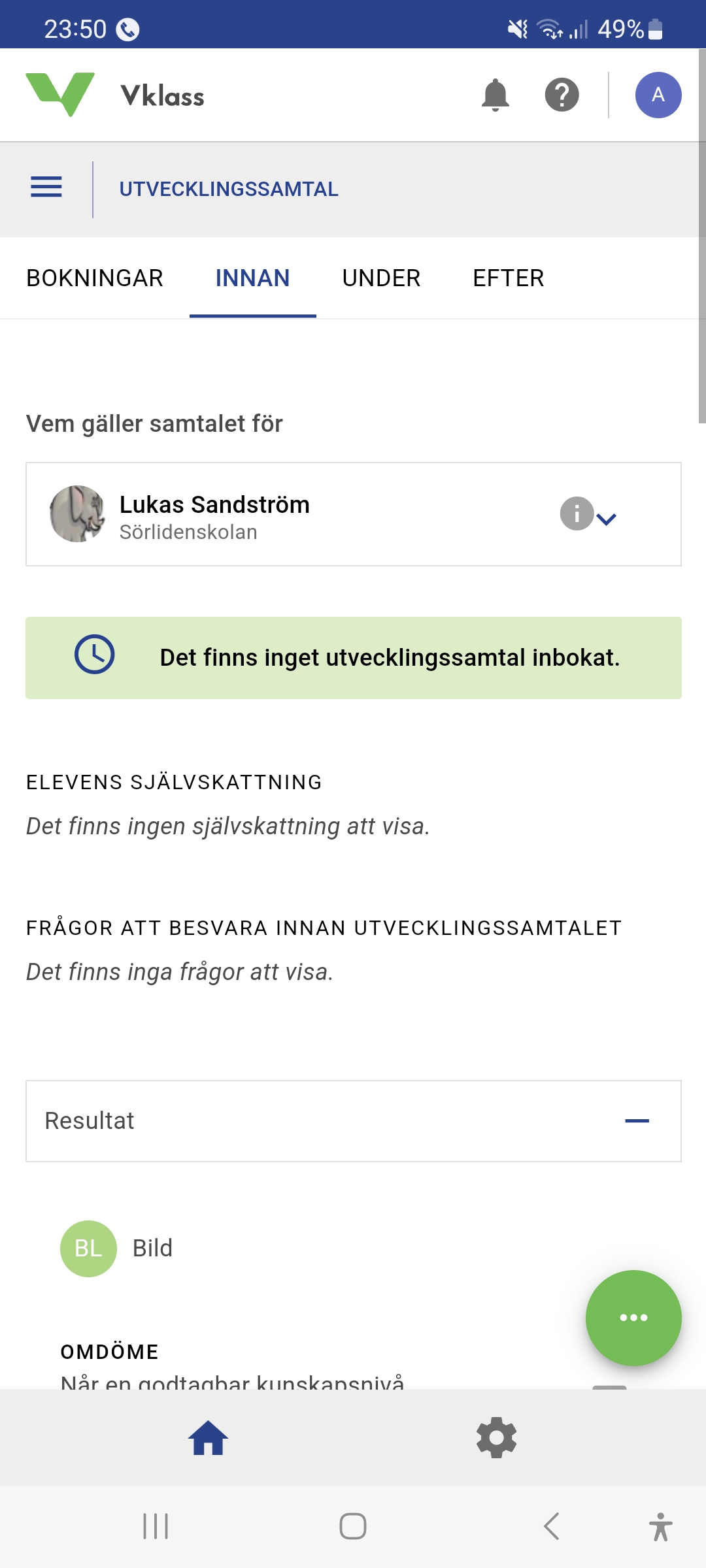Show student info for Lukas Sandström

[576, 514]
